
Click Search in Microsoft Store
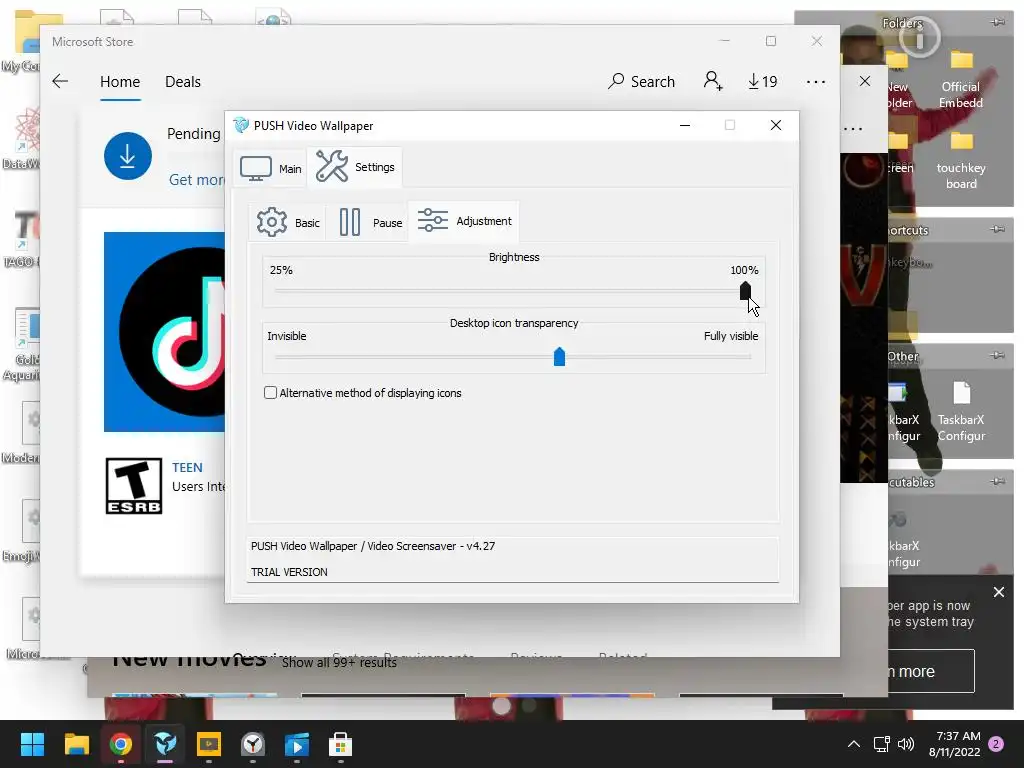pyautogui.click(x=641, y=82)
